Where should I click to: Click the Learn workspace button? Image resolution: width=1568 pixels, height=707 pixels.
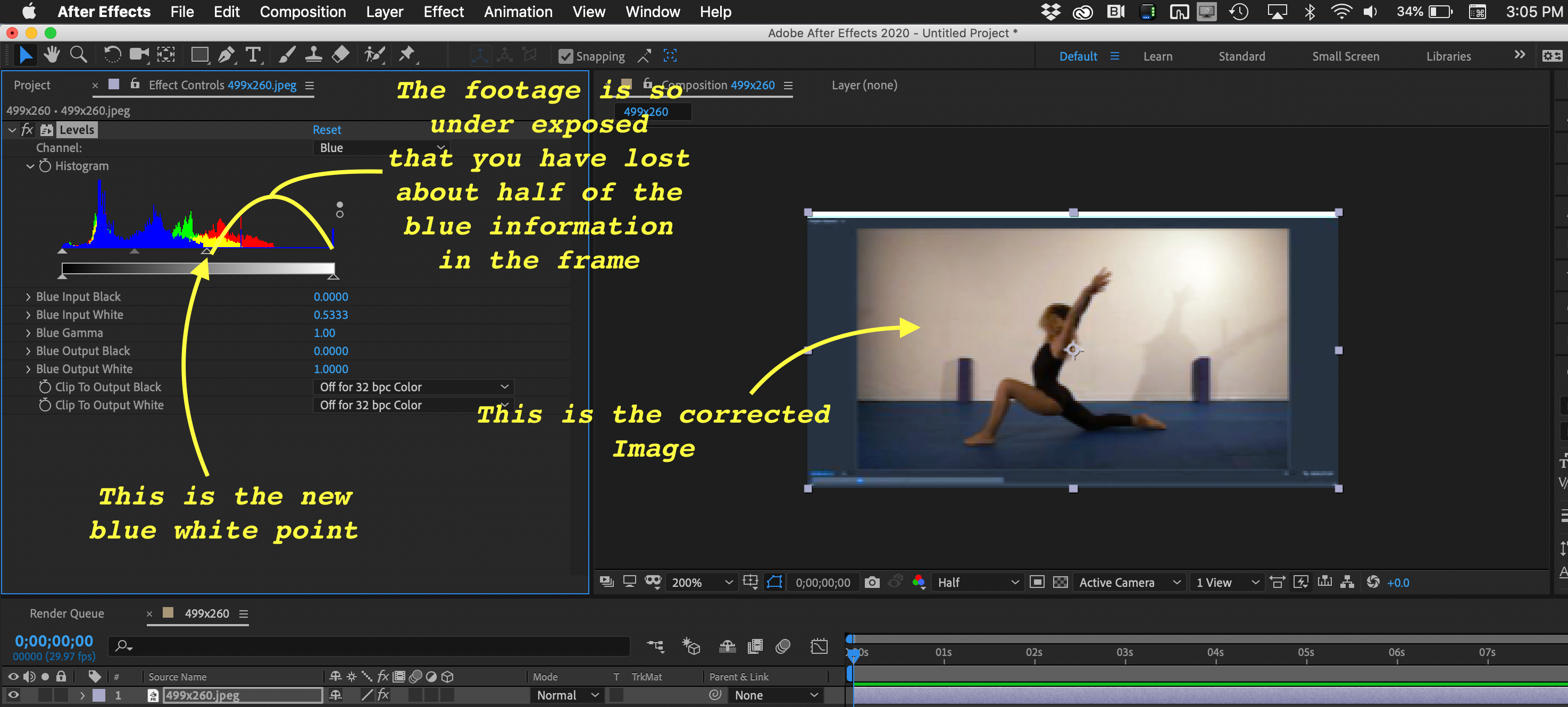pyautogui.click(x=1157, y=55)
